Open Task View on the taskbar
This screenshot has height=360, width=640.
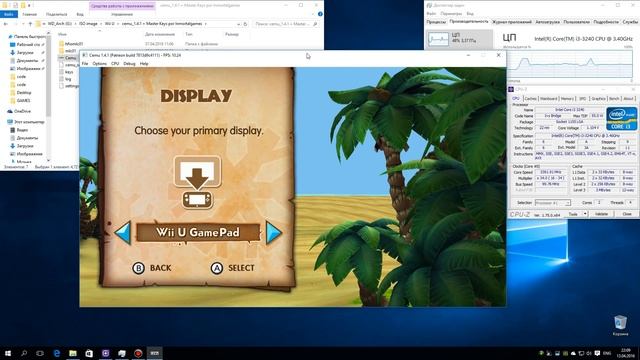(40, 353)
